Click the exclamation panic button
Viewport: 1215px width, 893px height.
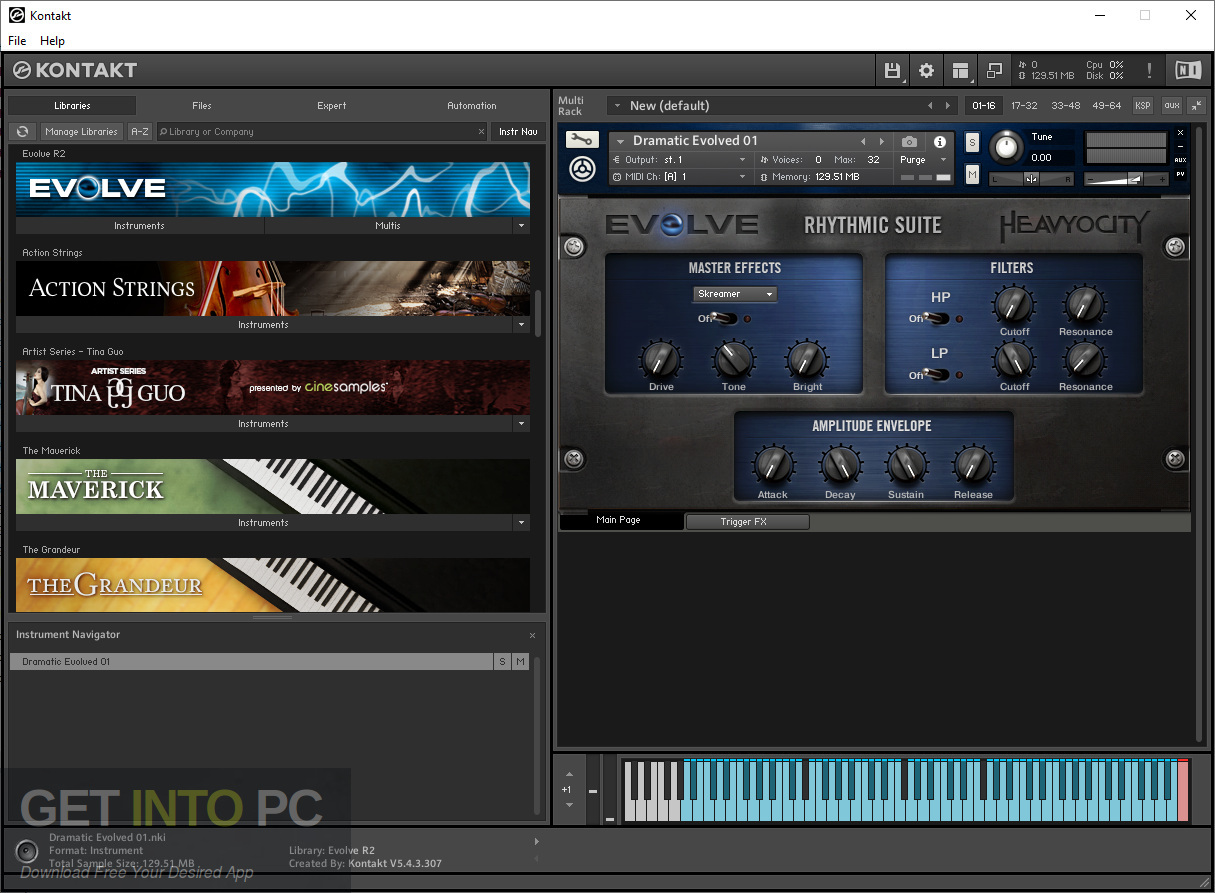tap(1150, 70)
